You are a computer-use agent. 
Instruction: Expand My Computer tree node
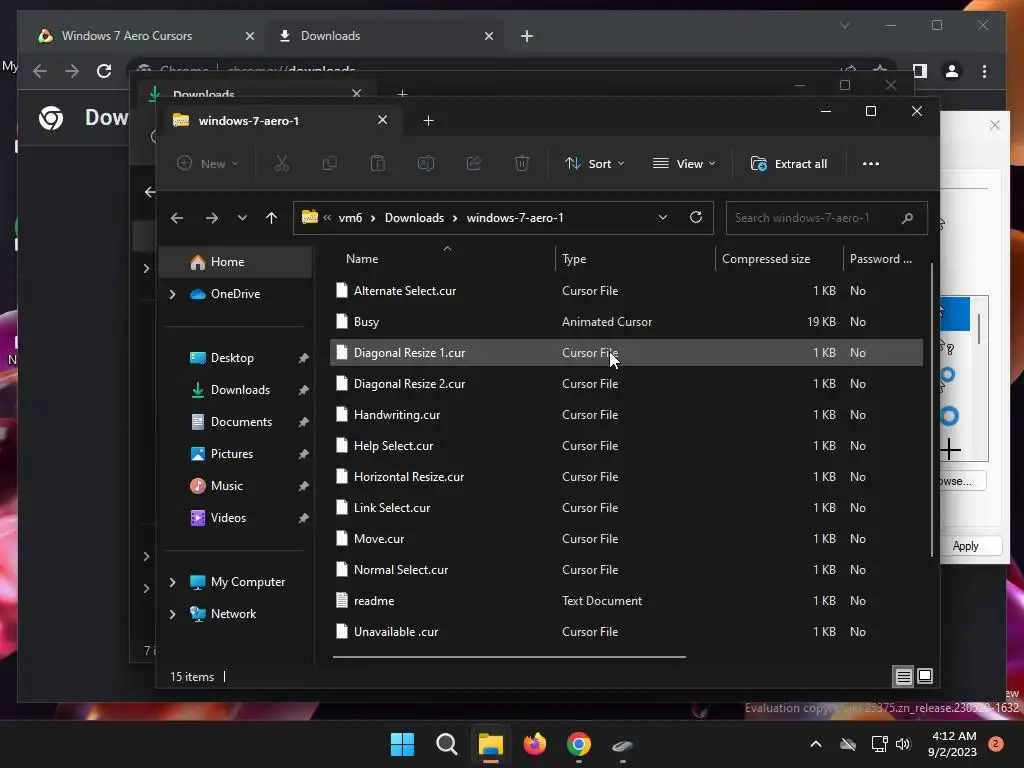[172, 583]
